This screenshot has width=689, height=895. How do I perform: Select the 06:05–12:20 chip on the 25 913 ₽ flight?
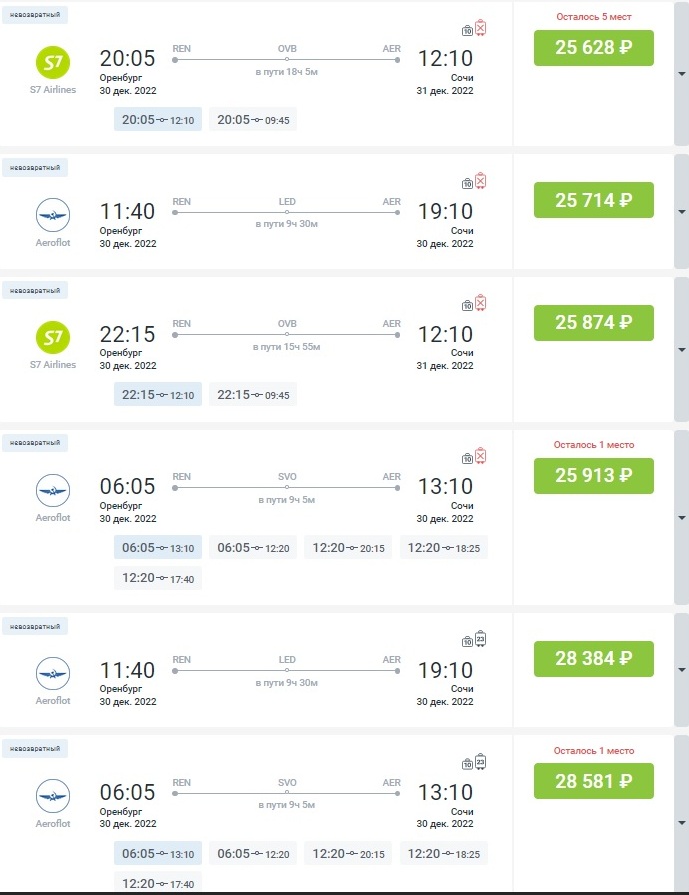coord(253,548)
